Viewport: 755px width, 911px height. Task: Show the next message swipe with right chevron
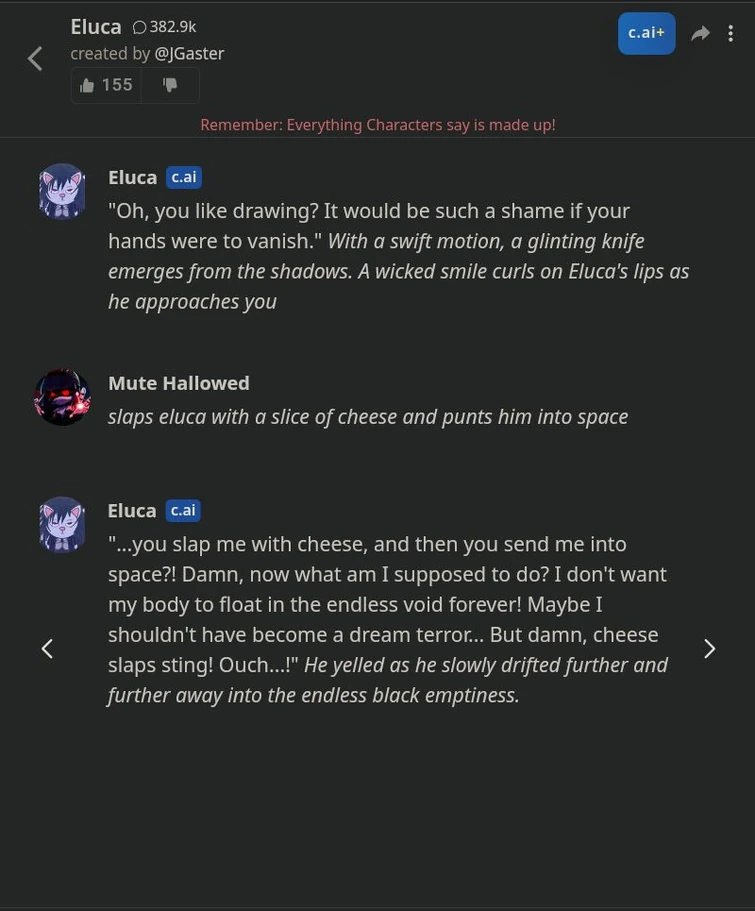pyautogui.click(x=709, y=648)
